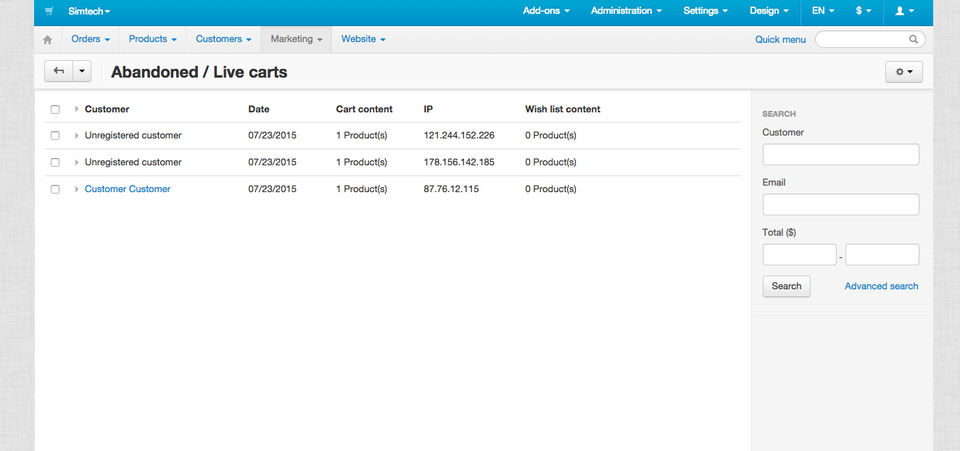Viewport: 960px width, 451px height.
Task: Toggle the select-all header checkbox
Action: (55, 110)
